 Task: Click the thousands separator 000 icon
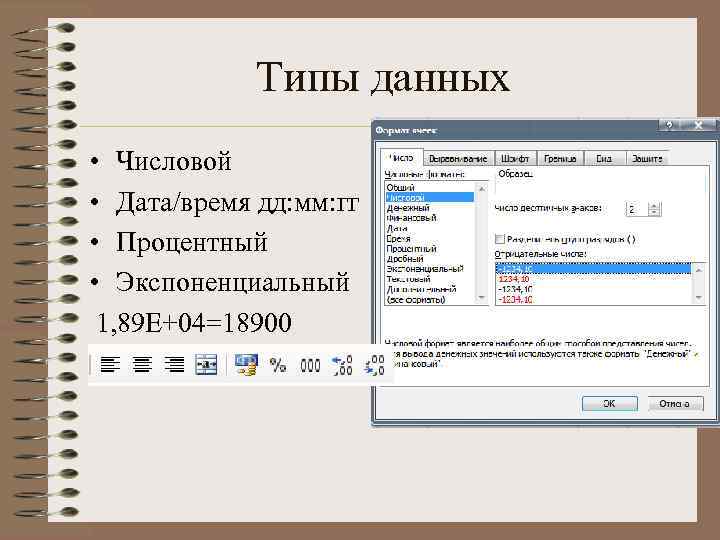[x=310, y=366]
